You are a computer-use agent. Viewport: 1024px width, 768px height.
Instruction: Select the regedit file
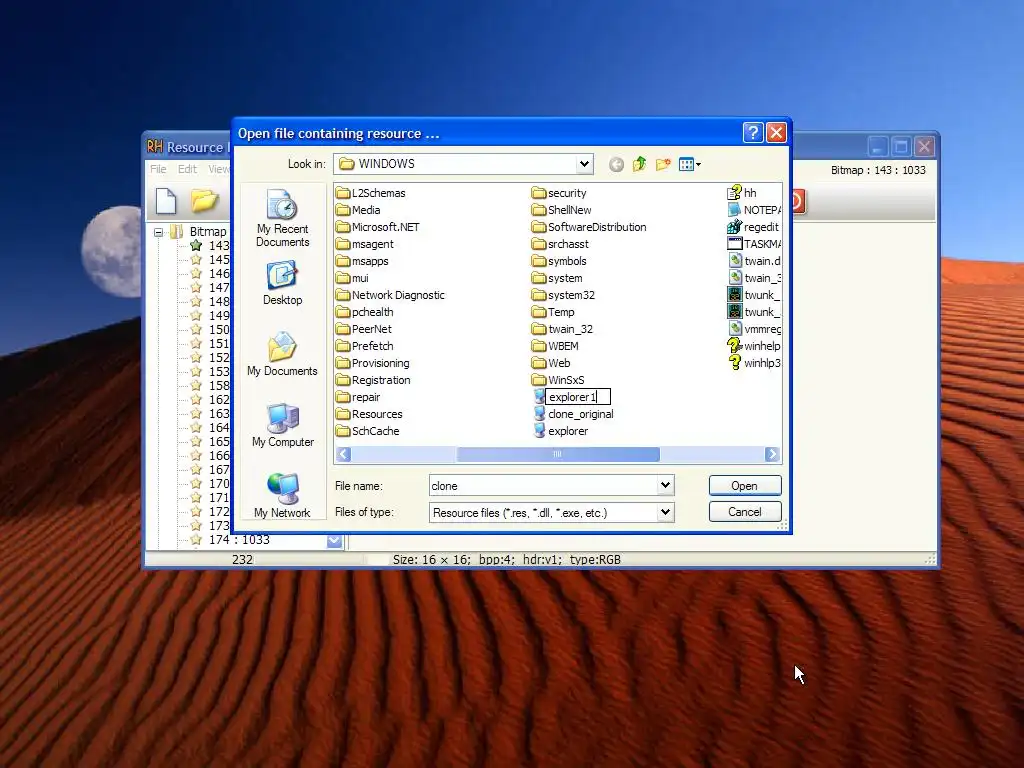753,227
